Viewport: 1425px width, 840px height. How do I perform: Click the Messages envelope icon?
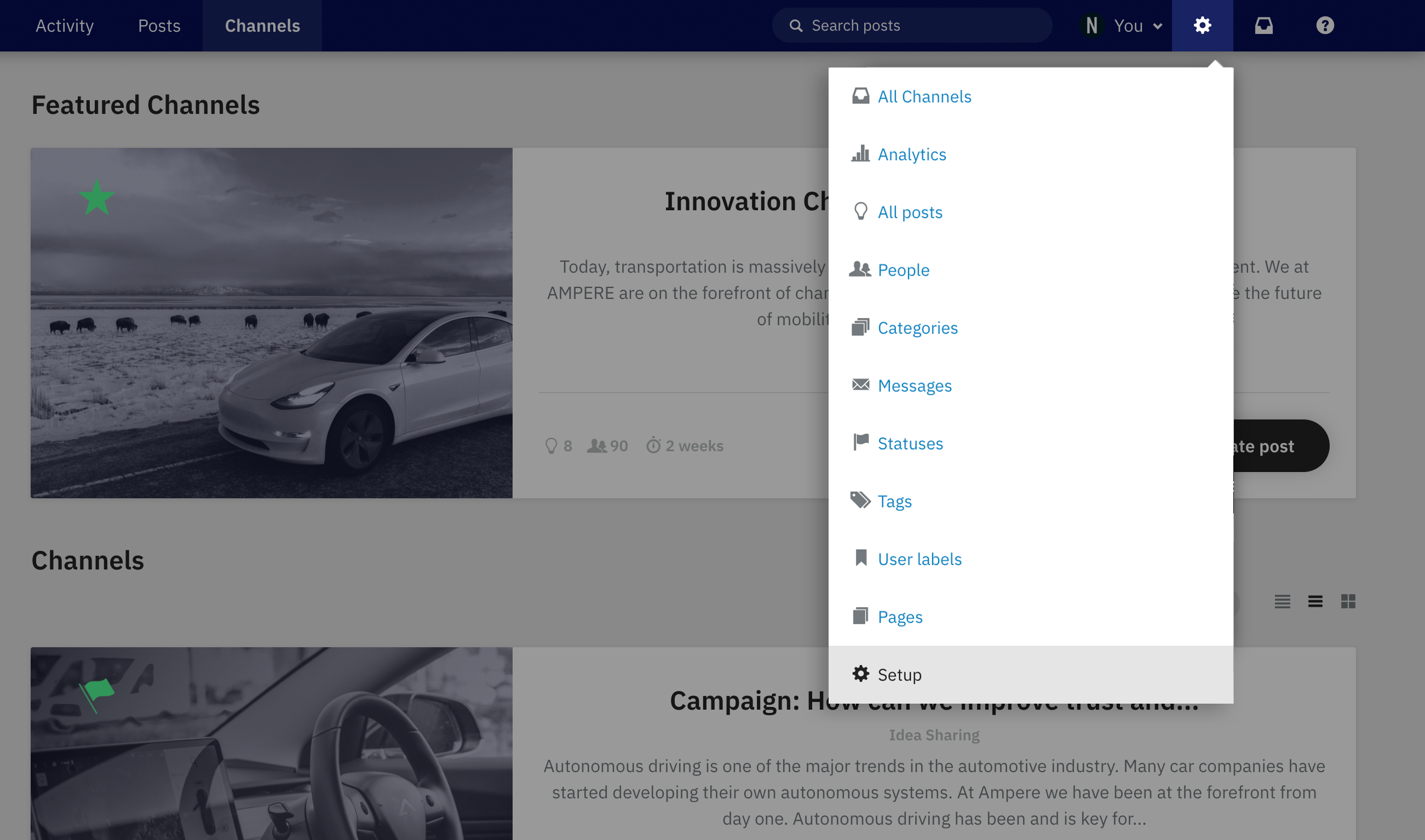pos(860,385)
